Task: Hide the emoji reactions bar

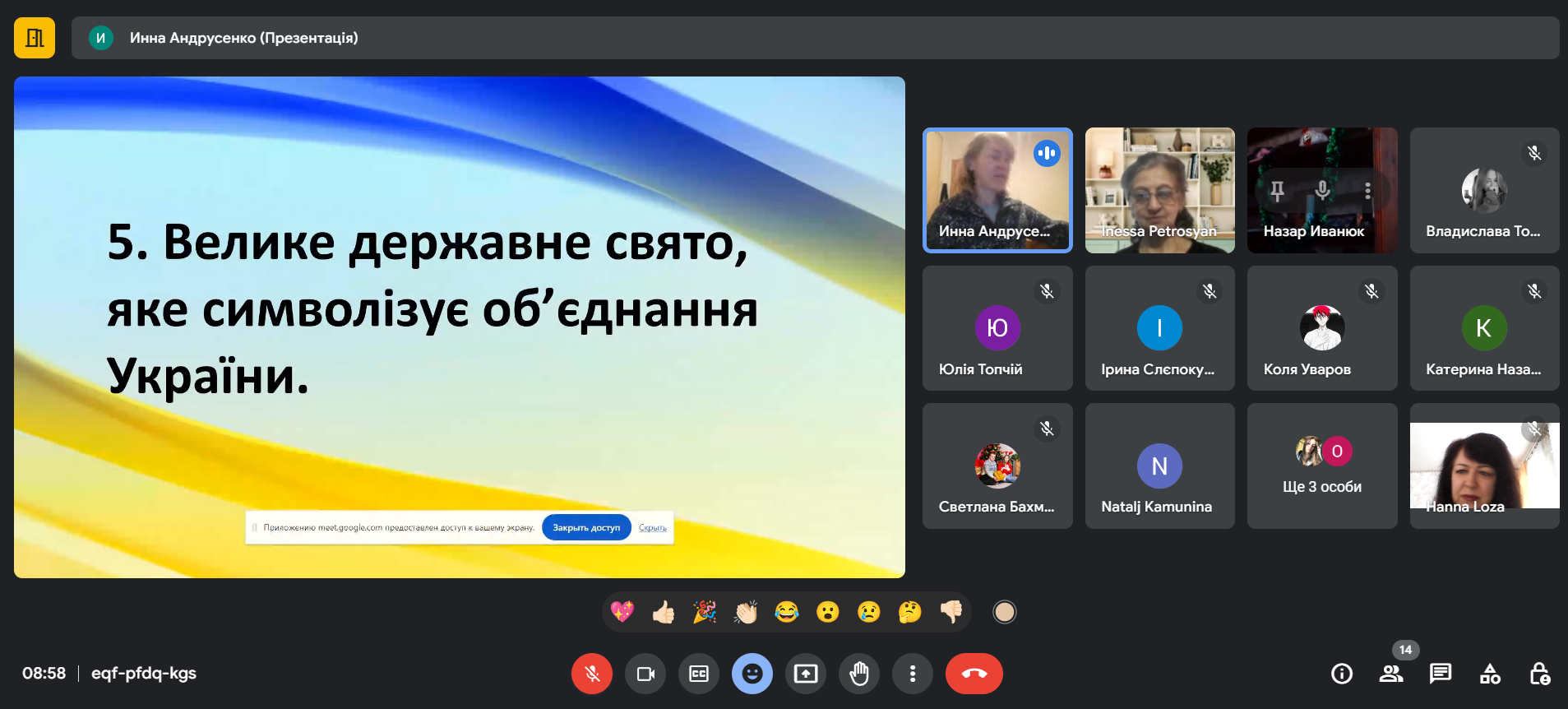Action: click(x=752, y=674)
